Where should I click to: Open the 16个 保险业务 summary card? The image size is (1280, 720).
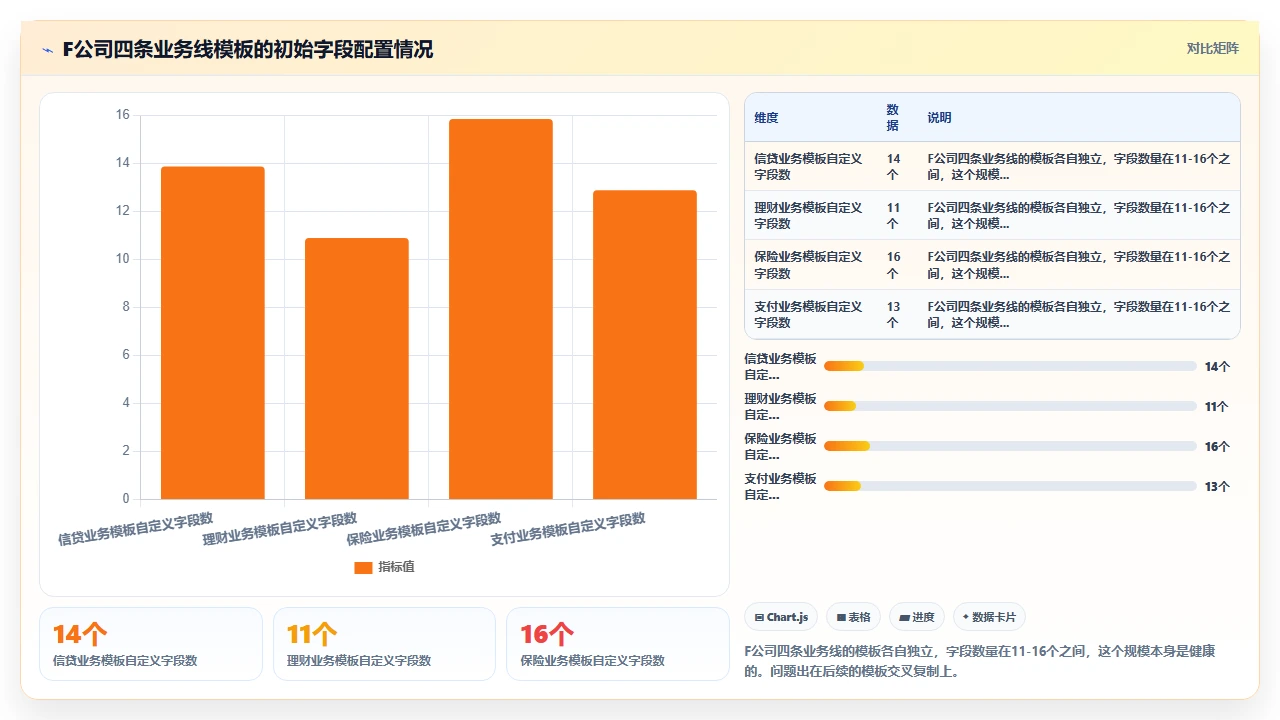(x=618, y=644)
